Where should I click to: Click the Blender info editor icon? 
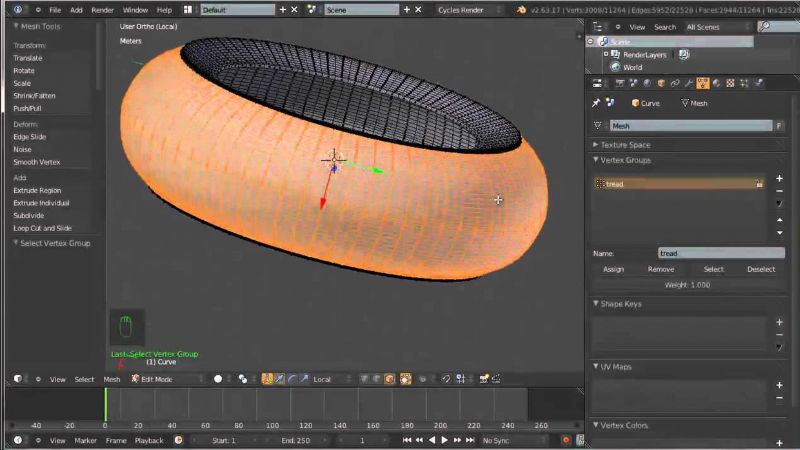[20, 9]
